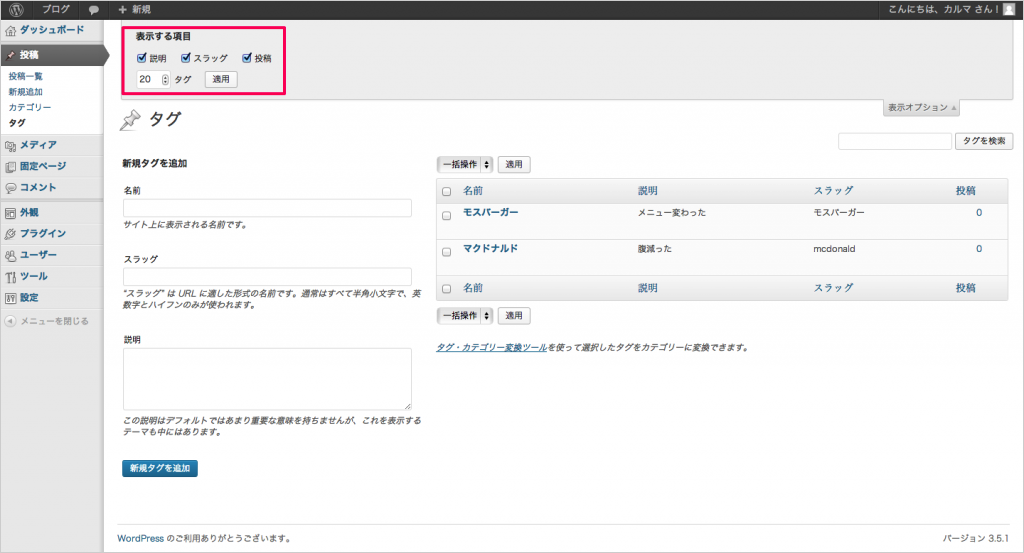Click the WordPress logo icon
Screen dimensions: 1024x553
click(16, 9)
